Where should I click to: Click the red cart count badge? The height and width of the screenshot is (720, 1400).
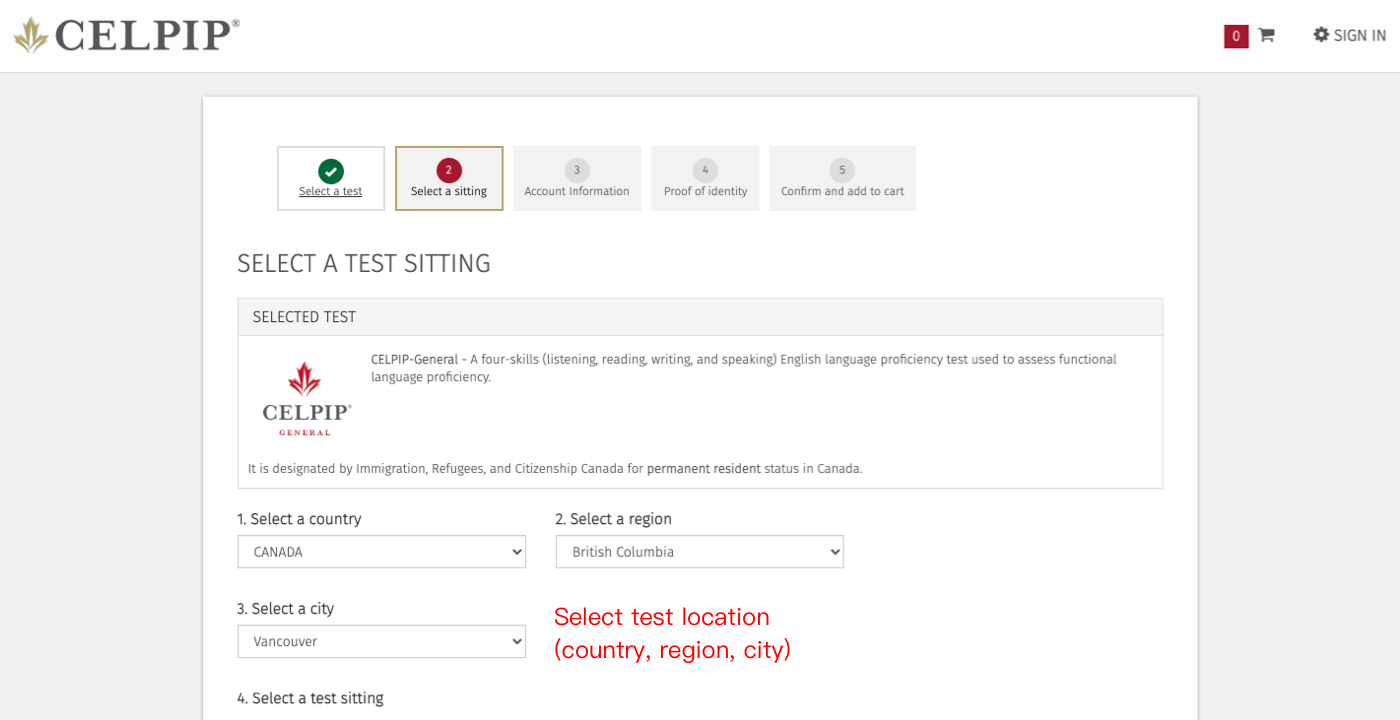click(x=1236, y=36)
